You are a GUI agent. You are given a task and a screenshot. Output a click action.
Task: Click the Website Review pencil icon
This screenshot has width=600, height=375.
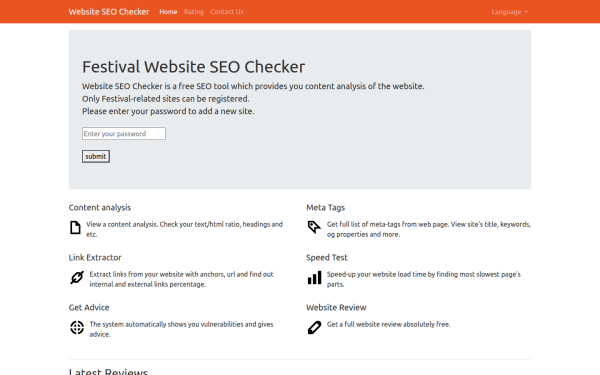[x=314, y=328]
